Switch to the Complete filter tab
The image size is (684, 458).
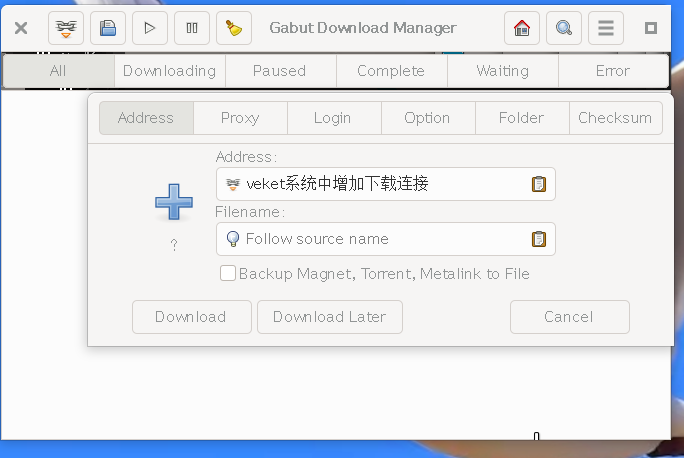(x=391, y=71)
